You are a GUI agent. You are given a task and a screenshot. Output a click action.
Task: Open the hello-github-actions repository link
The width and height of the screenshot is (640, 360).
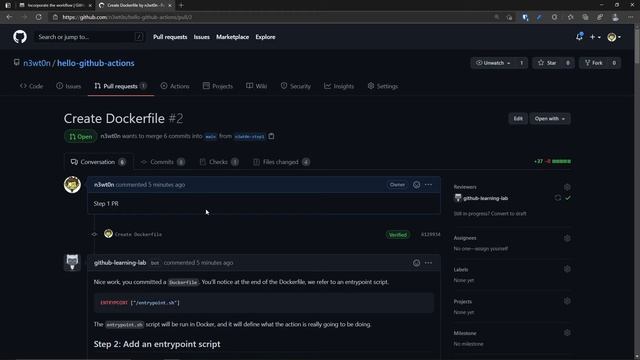96,63
